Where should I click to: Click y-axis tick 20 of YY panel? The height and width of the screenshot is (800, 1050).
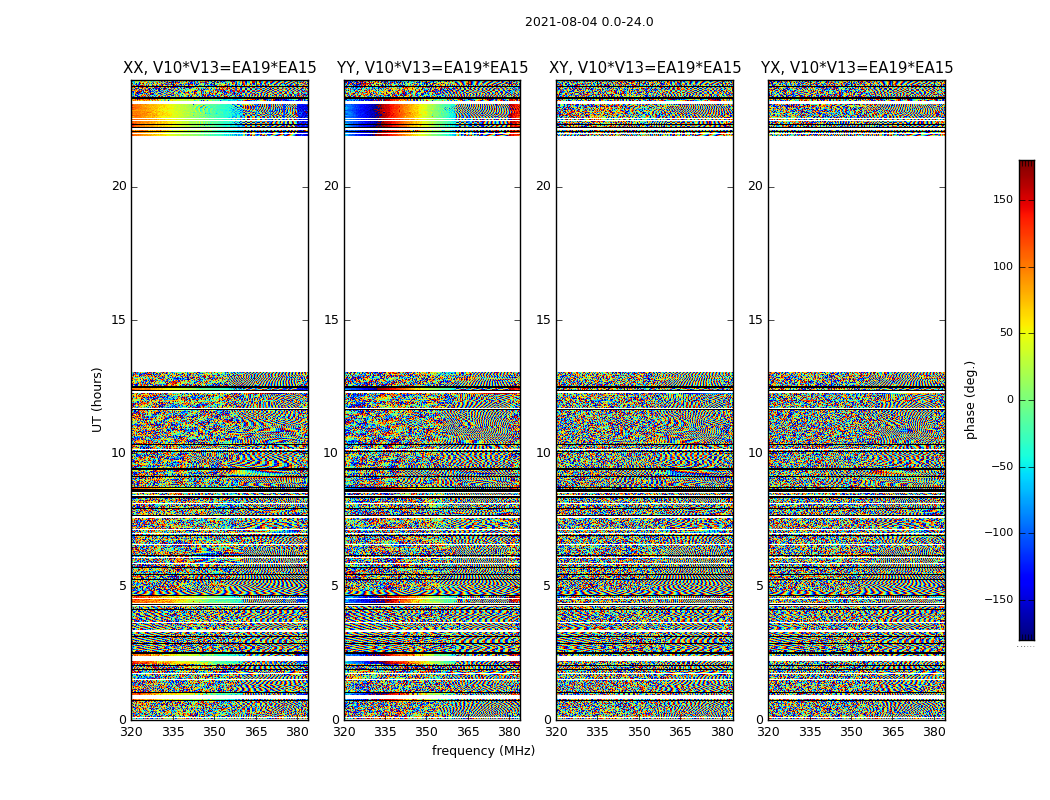pyautogui.click(x=331, y=186)
